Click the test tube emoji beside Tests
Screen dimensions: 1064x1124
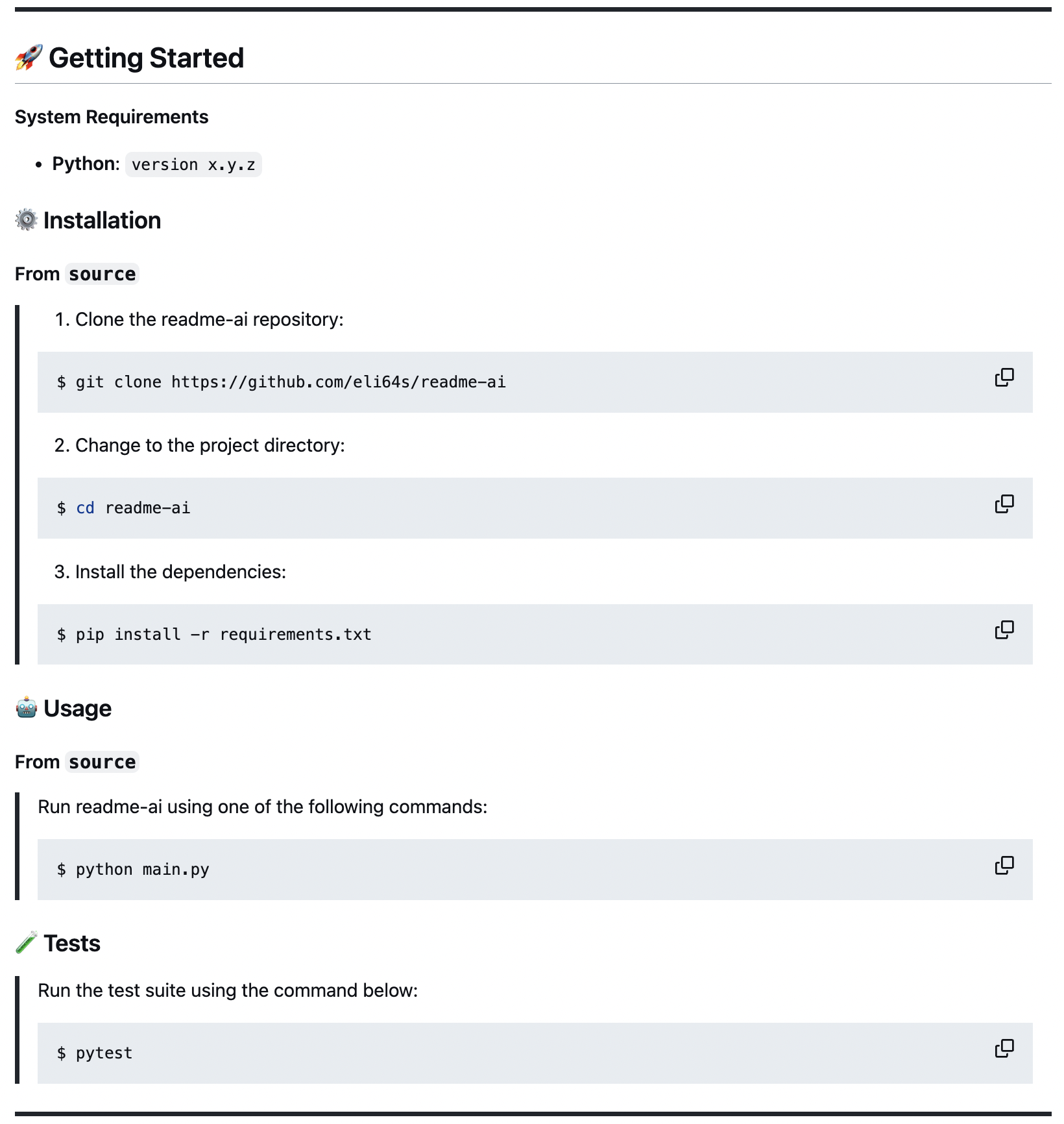coord(26,943)
